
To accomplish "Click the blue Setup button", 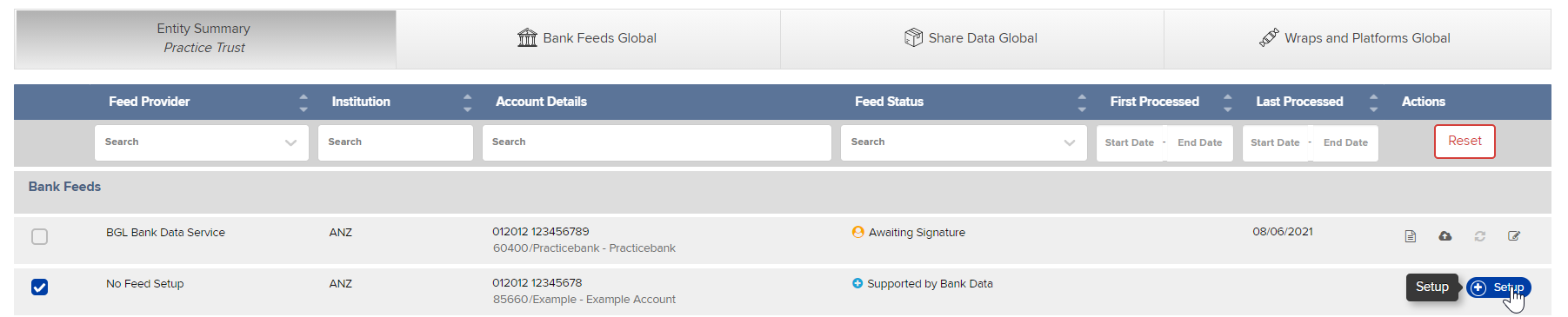I will pos(1498,287).
